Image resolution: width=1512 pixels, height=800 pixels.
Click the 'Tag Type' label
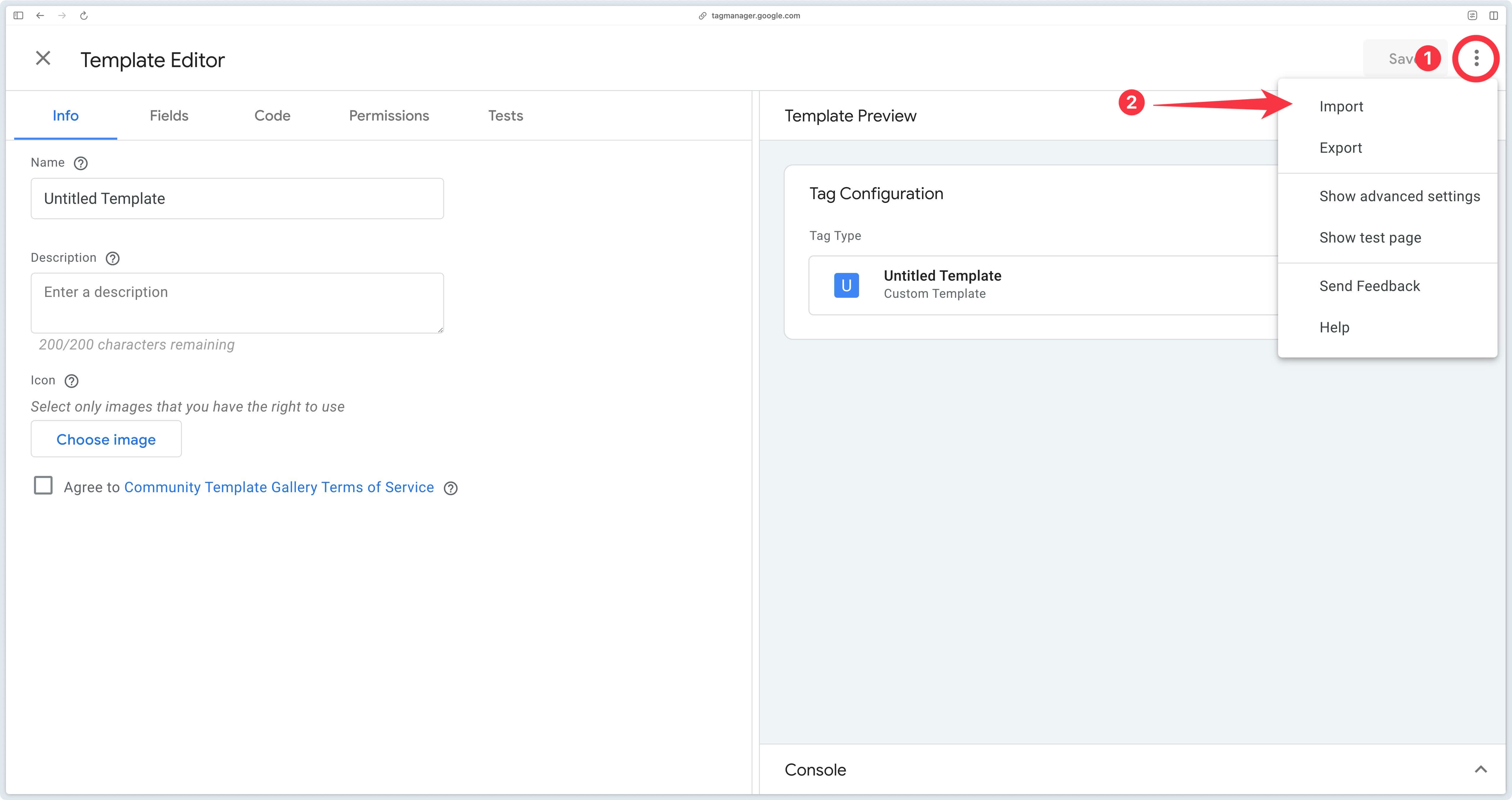pyautogui.click(x=835, y=235)
